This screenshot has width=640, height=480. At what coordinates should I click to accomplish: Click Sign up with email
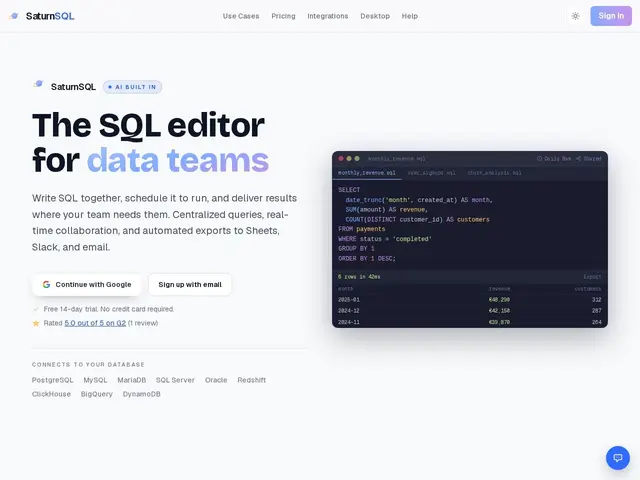point(190,284)
